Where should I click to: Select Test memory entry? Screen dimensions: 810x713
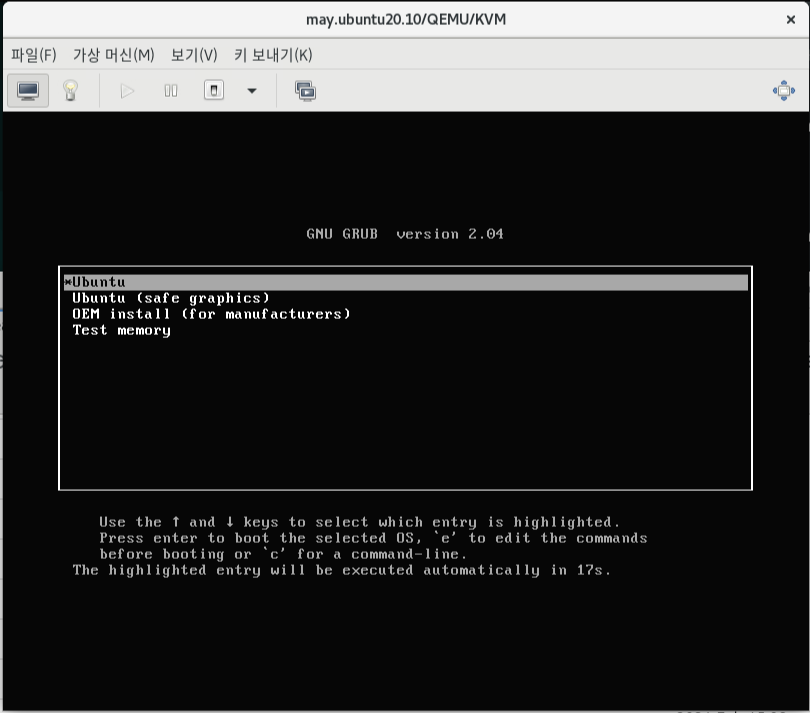pyautogui.click(x=121, y=330)
